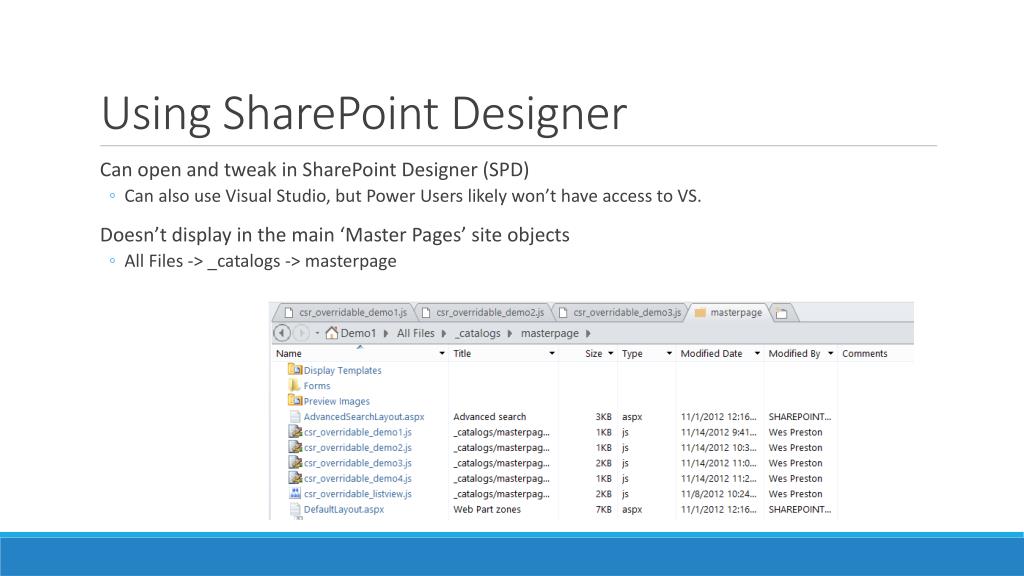Click the 'Web Part zones' title cell
The height and width of the screenshot is (576, 1024).
point(487,509)
